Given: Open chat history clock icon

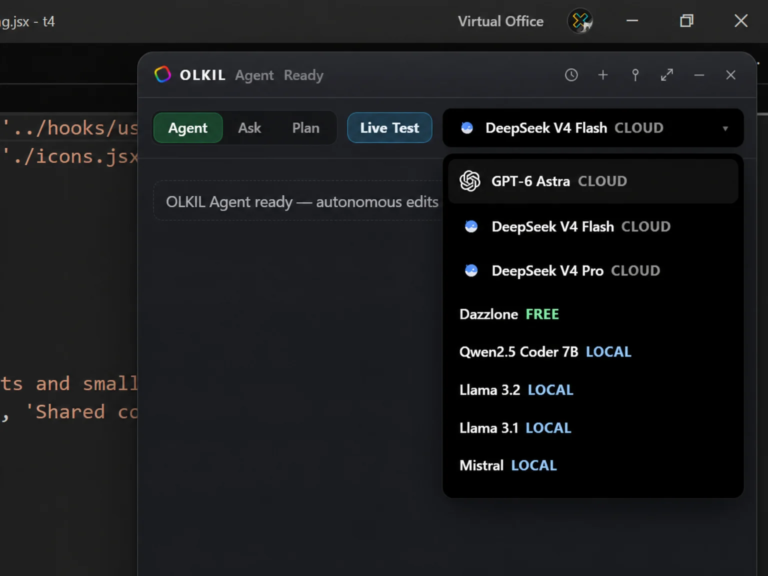Looking at the screenshot, I should pyautogui.click(x=571, y=75).
